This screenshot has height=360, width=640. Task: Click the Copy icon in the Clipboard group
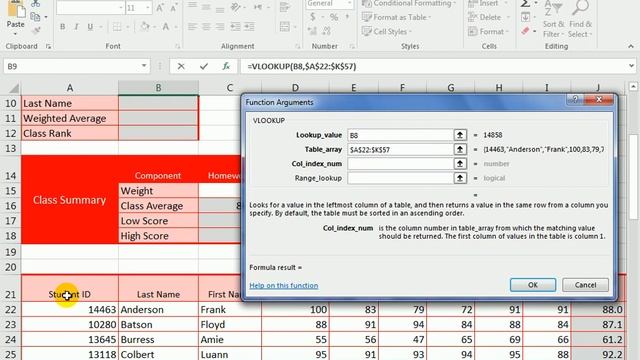[36, 17]
